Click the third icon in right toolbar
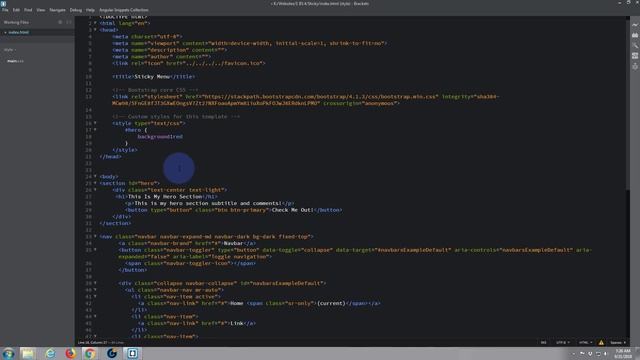This screenshot has width=640, height=360. coord(635,45)
